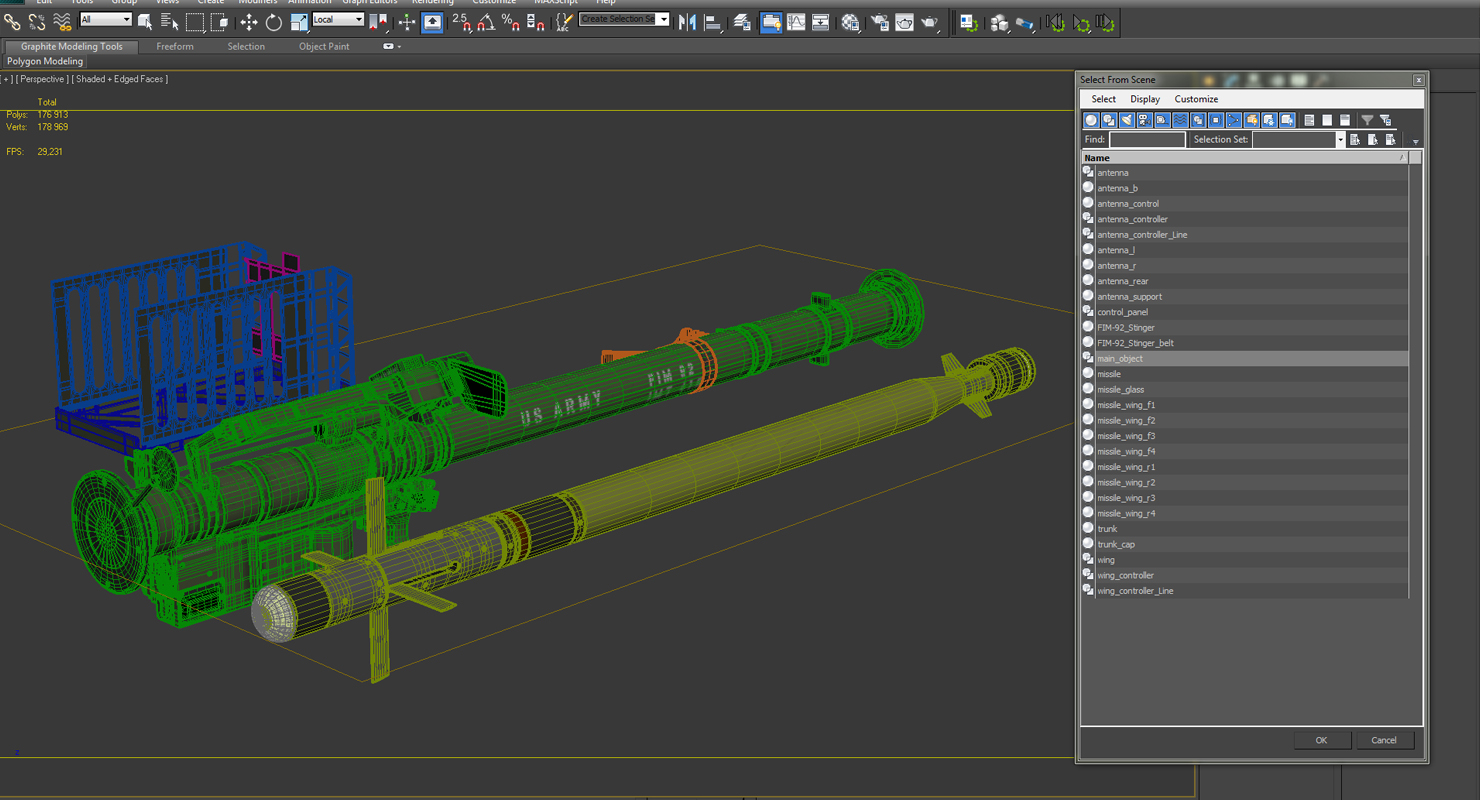1480x800 pixels.
Task: Open the Material Editor icon
Action: pyautogui.click(x=851, y=22)
